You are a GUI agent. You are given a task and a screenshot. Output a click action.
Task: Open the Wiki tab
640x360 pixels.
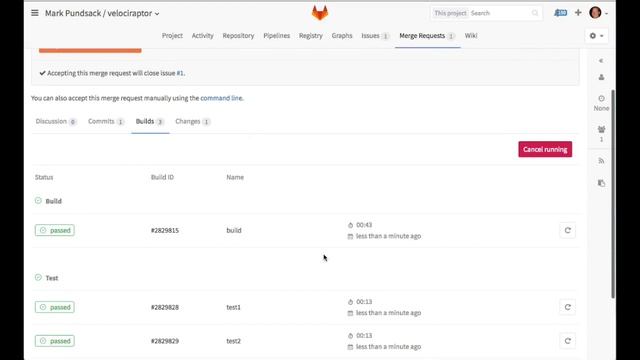pos(471,36)
